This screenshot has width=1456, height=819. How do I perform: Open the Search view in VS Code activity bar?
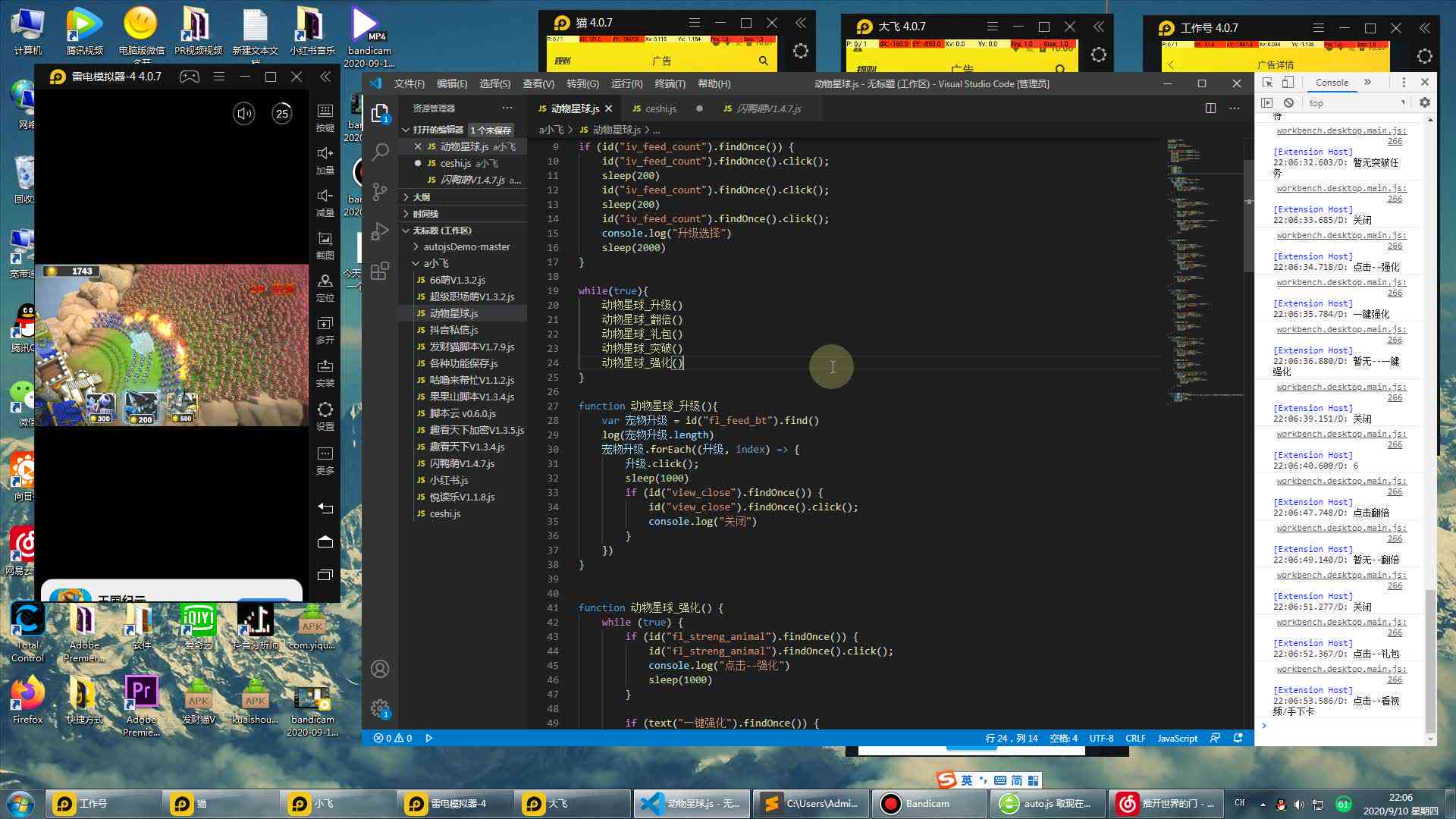pyautogui.click(x=380, y=152)
